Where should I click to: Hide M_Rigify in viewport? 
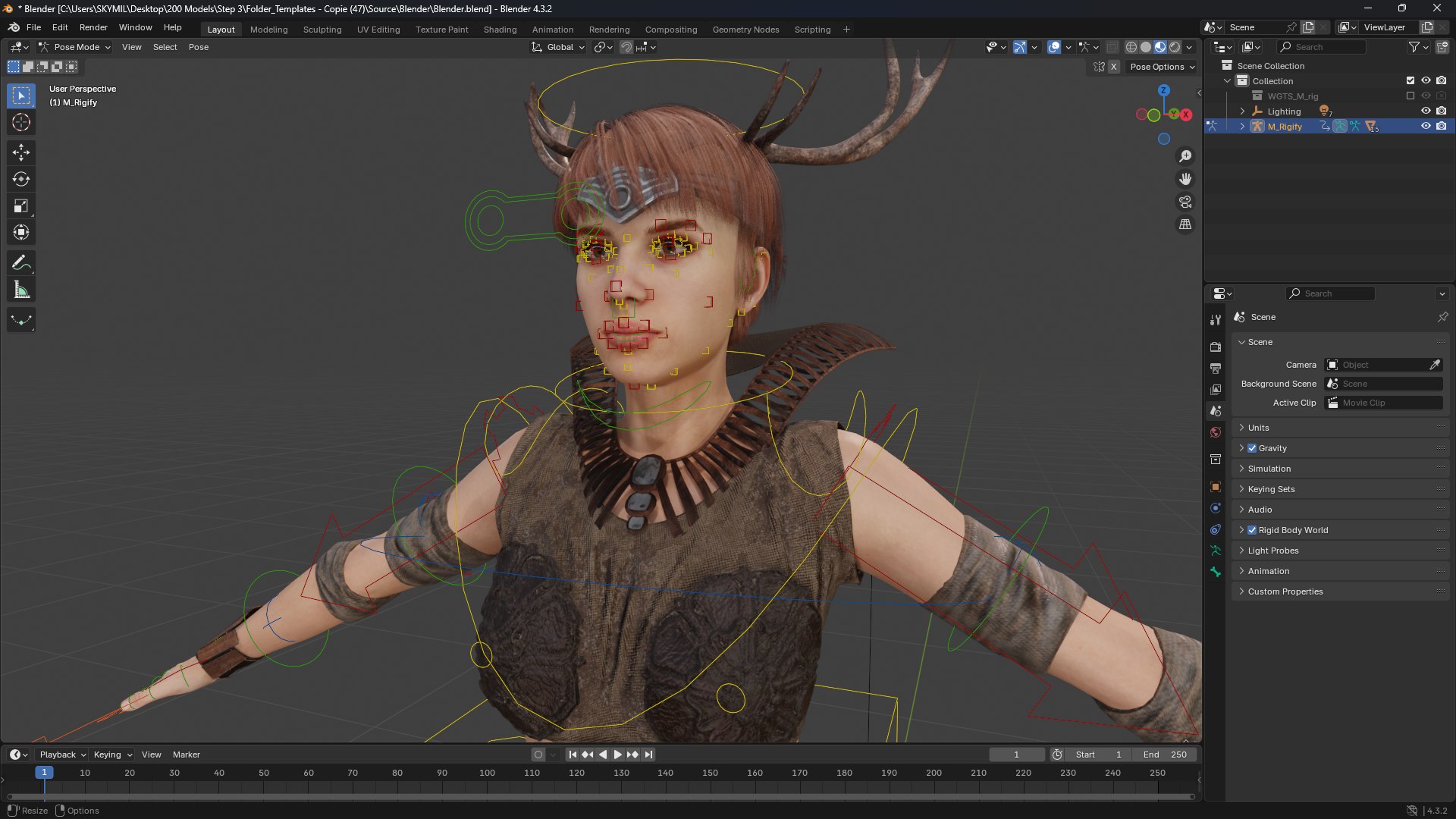1426,126
